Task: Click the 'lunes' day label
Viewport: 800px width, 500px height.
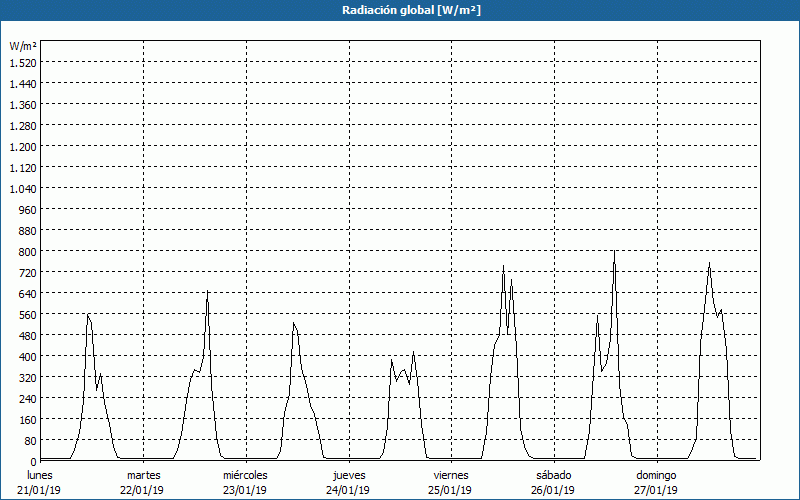Action: (x=40, y=475)
